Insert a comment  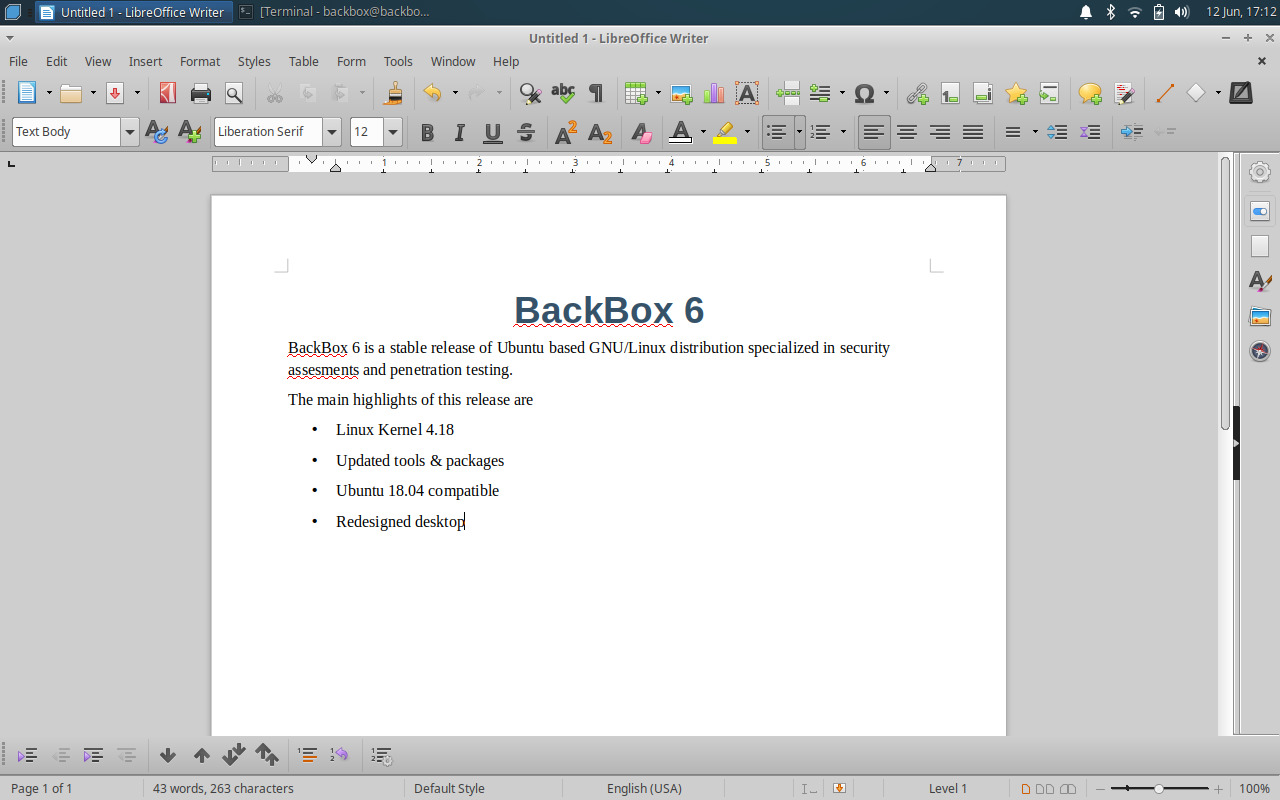pyautogui.click(x=1088, y=93)
